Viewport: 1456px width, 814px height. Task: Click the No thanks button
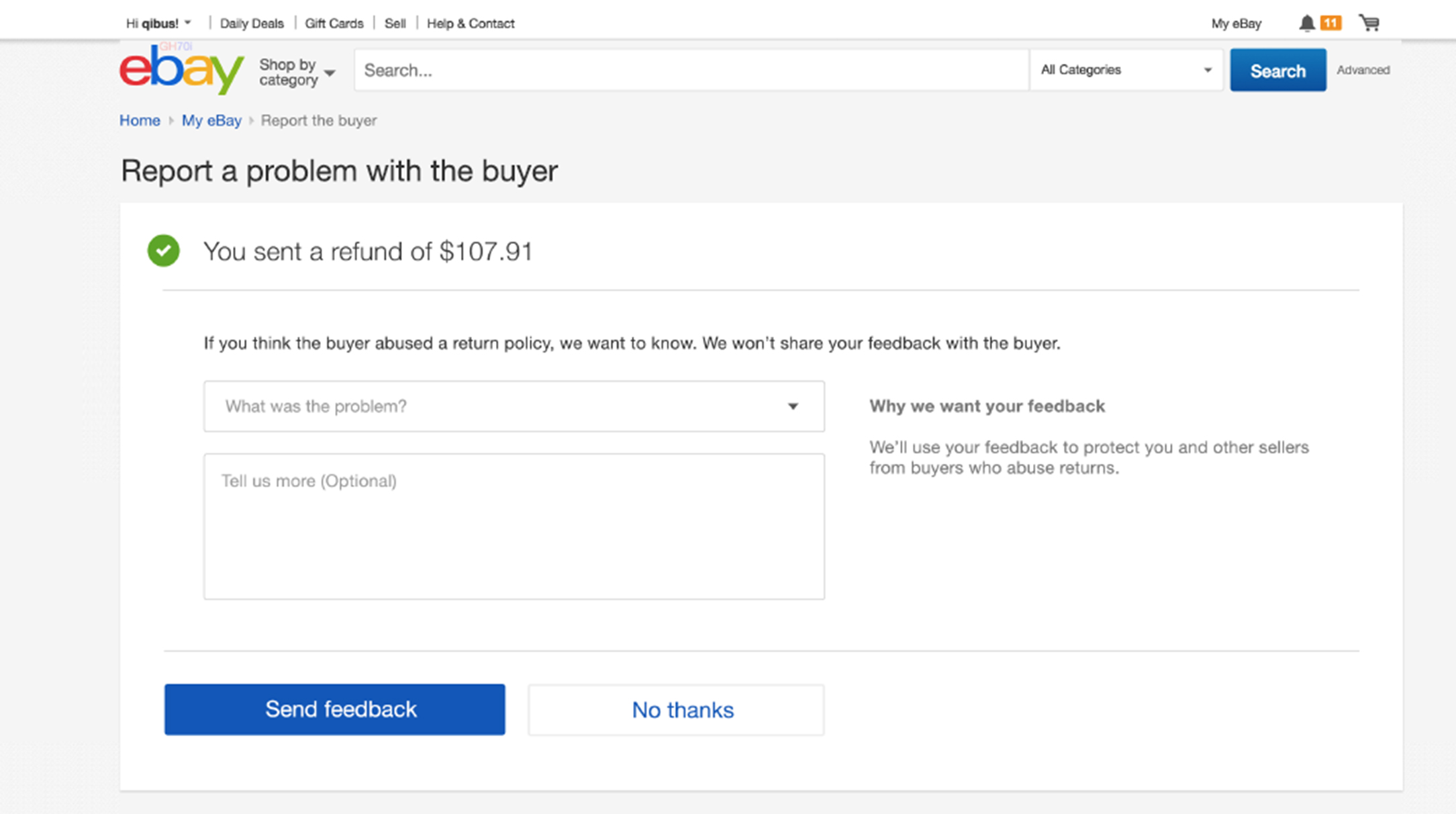tap(683, 709)
